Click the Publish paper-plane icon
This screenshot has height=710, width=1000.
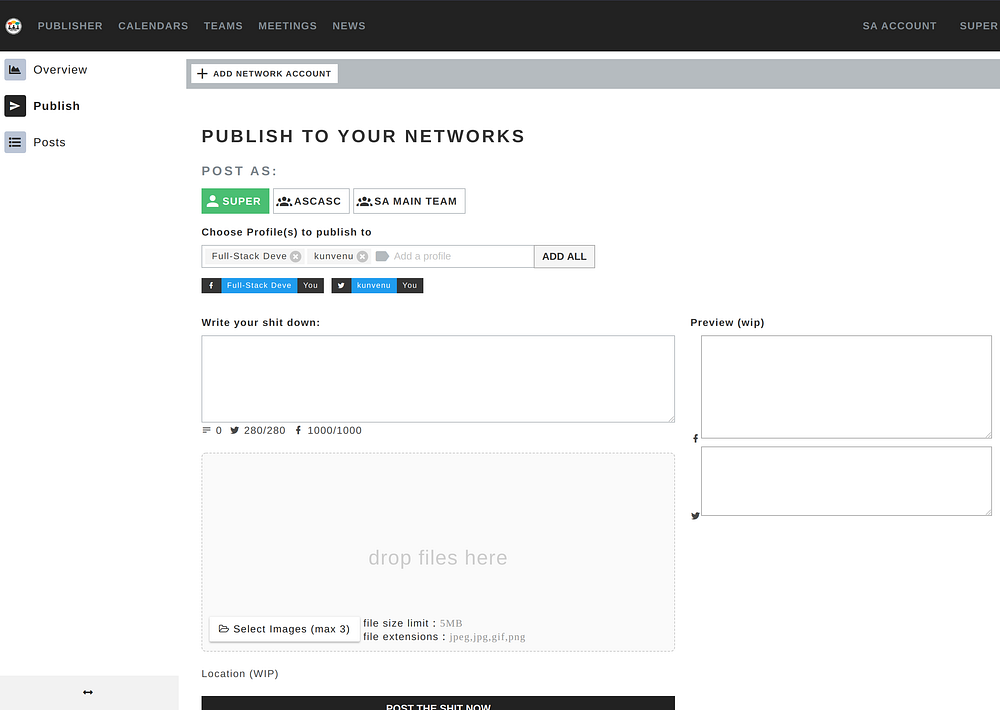15,106
